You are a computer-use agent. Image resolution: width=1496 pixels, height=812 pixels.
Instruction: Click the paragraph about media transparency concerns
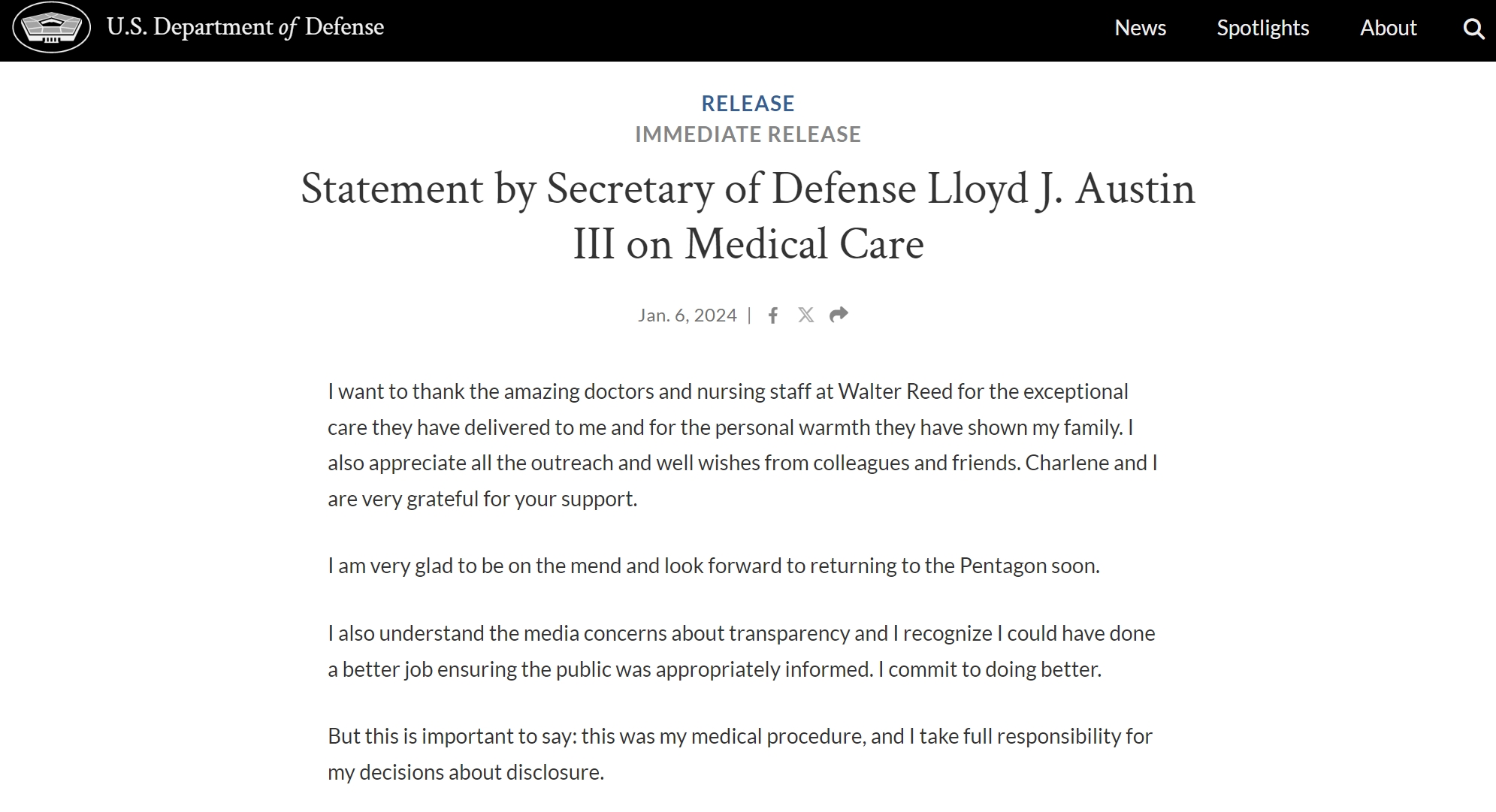pos(741,651)
